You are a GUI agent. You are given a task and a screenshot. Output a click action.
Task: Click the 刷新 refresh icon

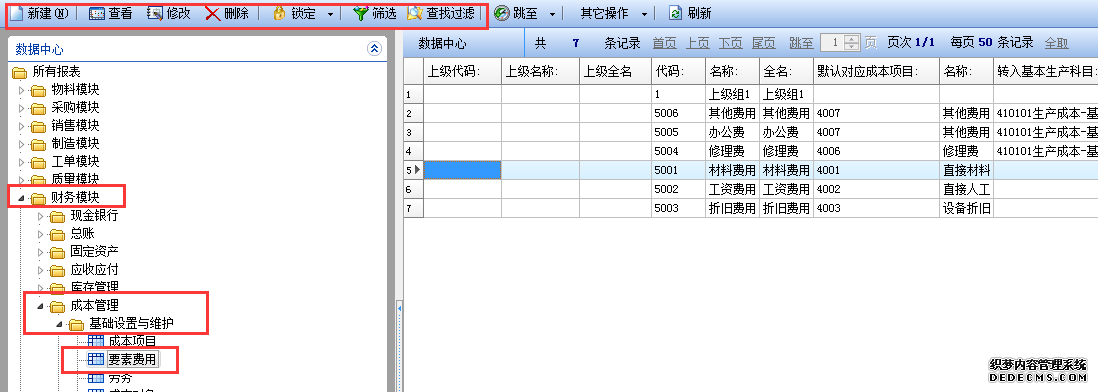coord(675,13)
